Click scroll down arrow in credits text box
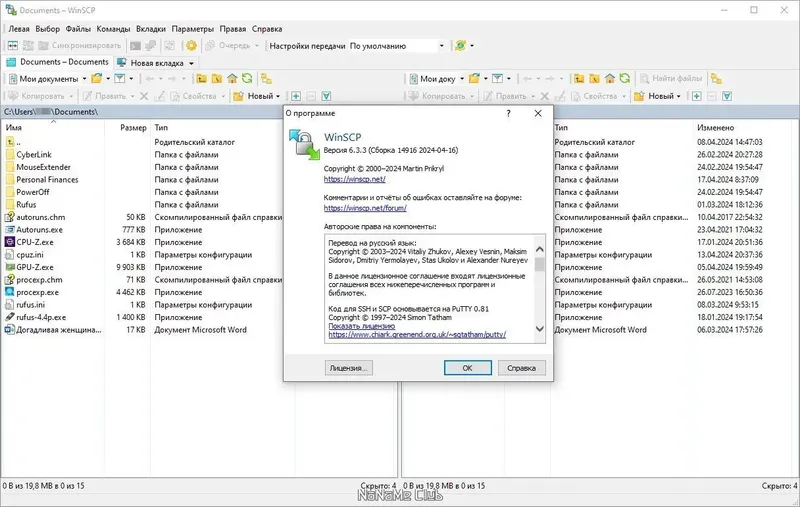 [x=539, y=329]
